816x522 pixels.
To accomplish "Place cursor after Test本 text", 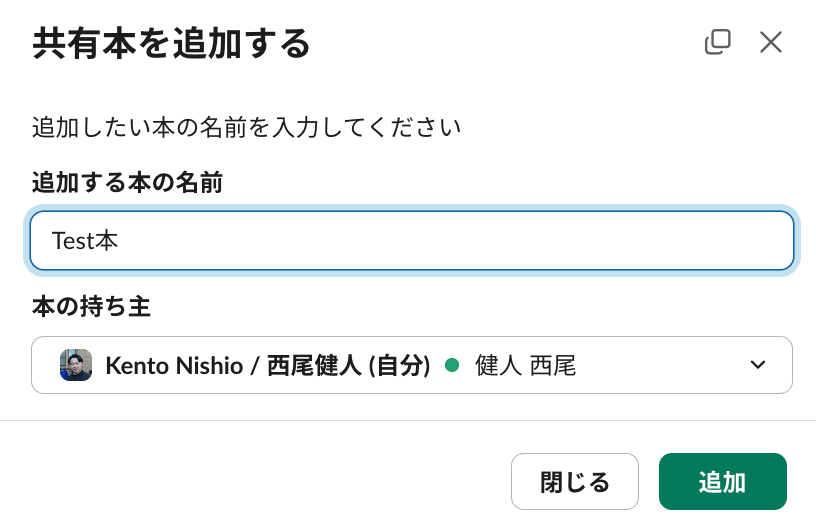I will pyautogui.click(x=119, y=241).
